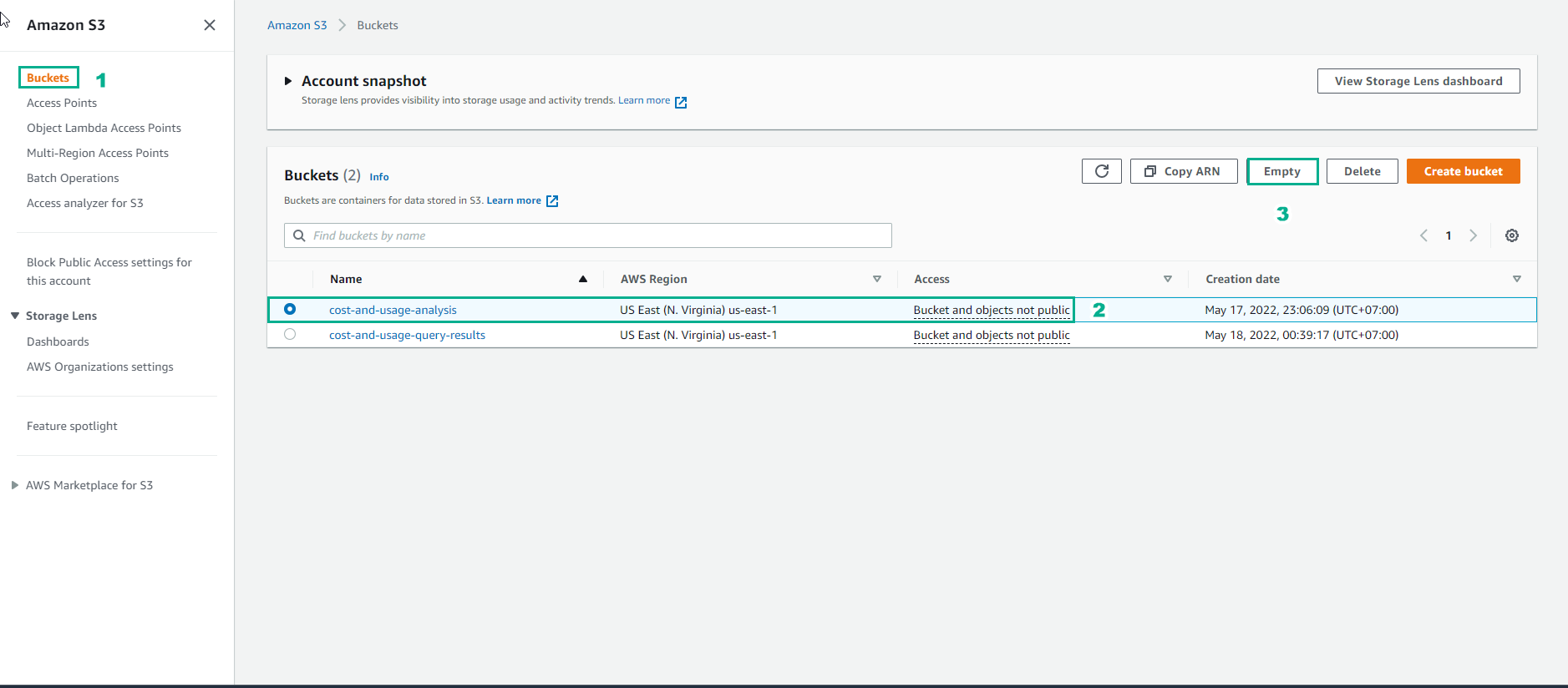The width and height of the screenshot is (1568, 688).
Task: Expand the Account snapshot section
Action: [x=288, y=81]
